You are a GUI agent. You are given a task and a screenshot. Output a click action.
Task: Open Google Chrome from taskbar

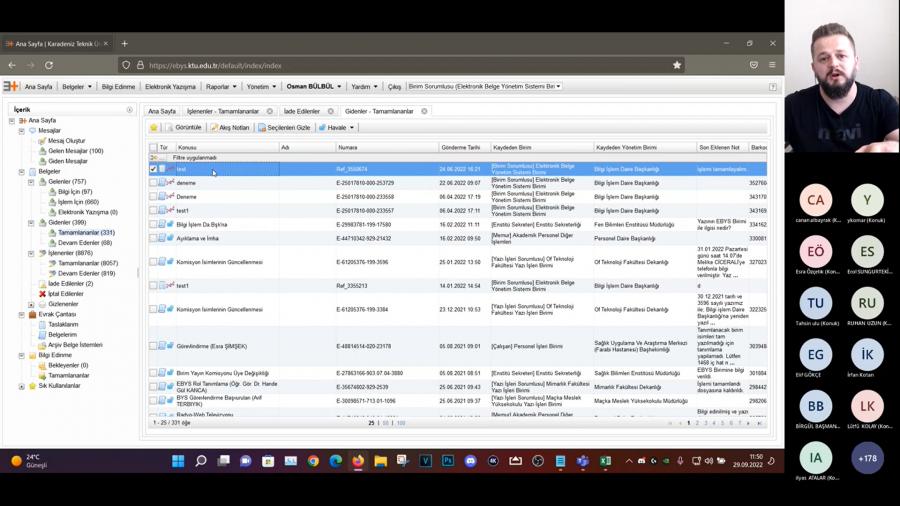(x=313, y=461)
